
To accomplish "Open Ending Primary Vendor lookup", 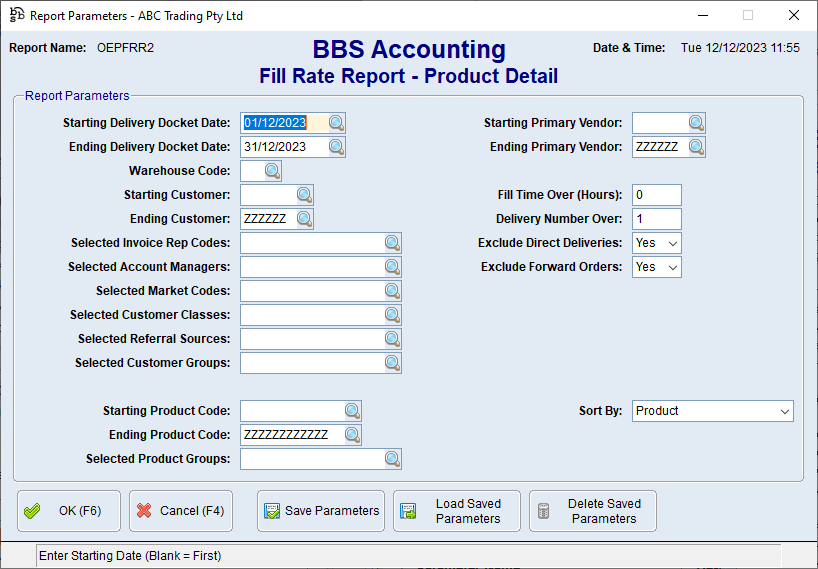I will point(696,147).
